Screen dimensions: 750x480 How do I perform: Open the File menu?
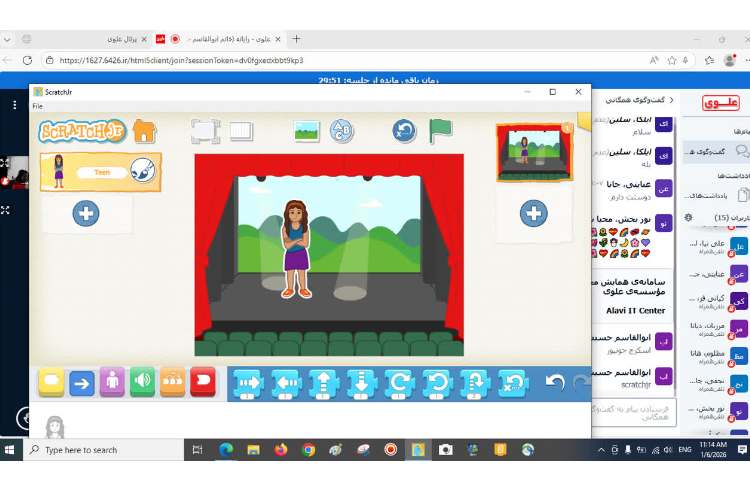tap(38, 106)
